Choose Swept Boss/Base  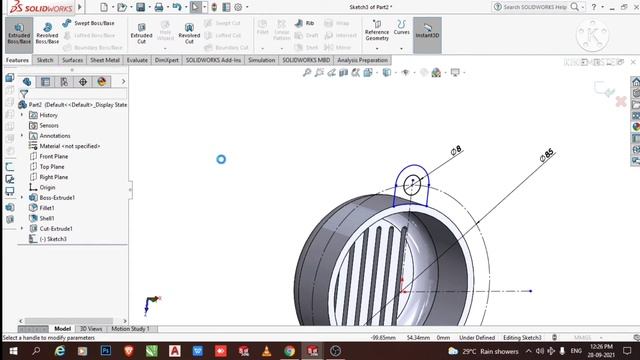pos(89,23)
